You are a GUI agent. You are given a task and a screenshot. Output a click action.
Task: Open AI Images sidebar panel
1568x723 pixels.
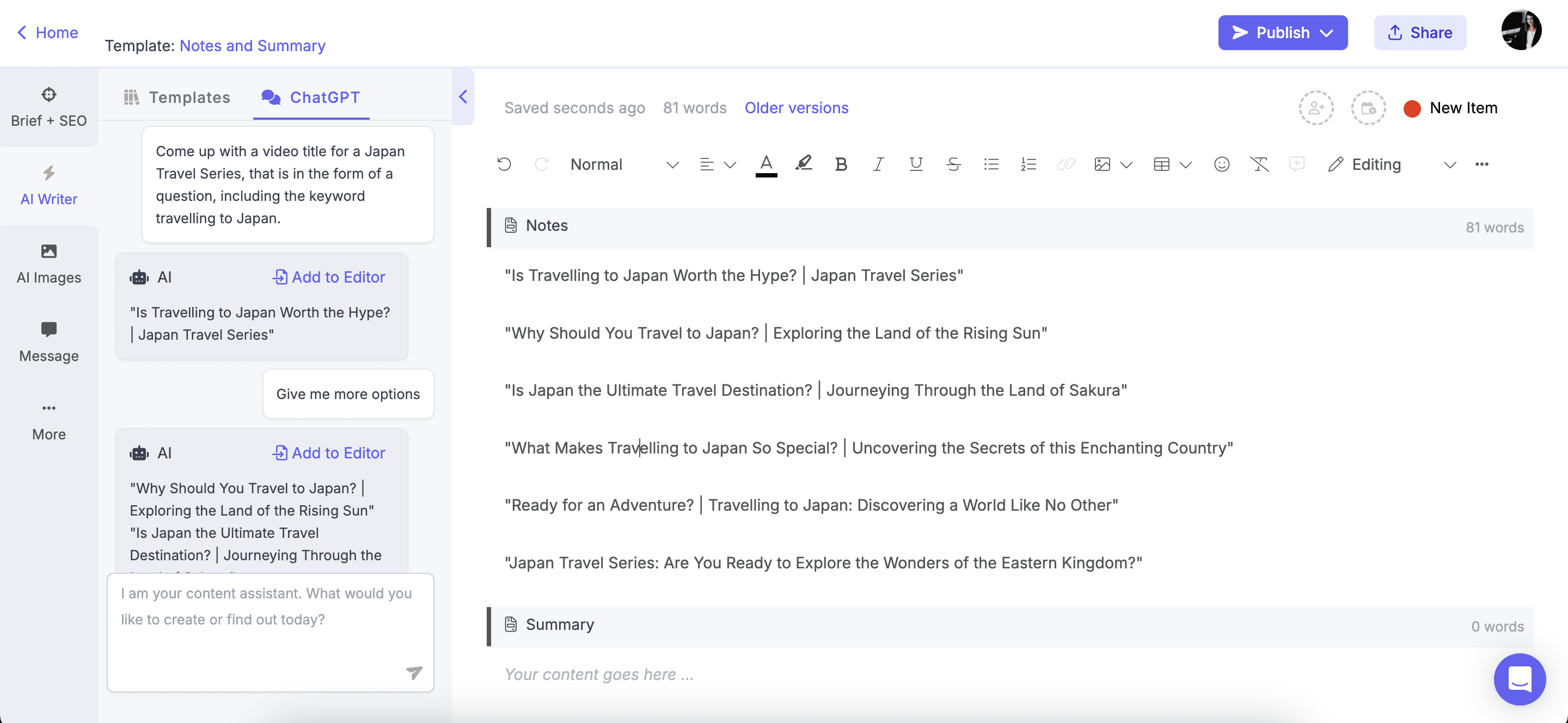[48, 264]
